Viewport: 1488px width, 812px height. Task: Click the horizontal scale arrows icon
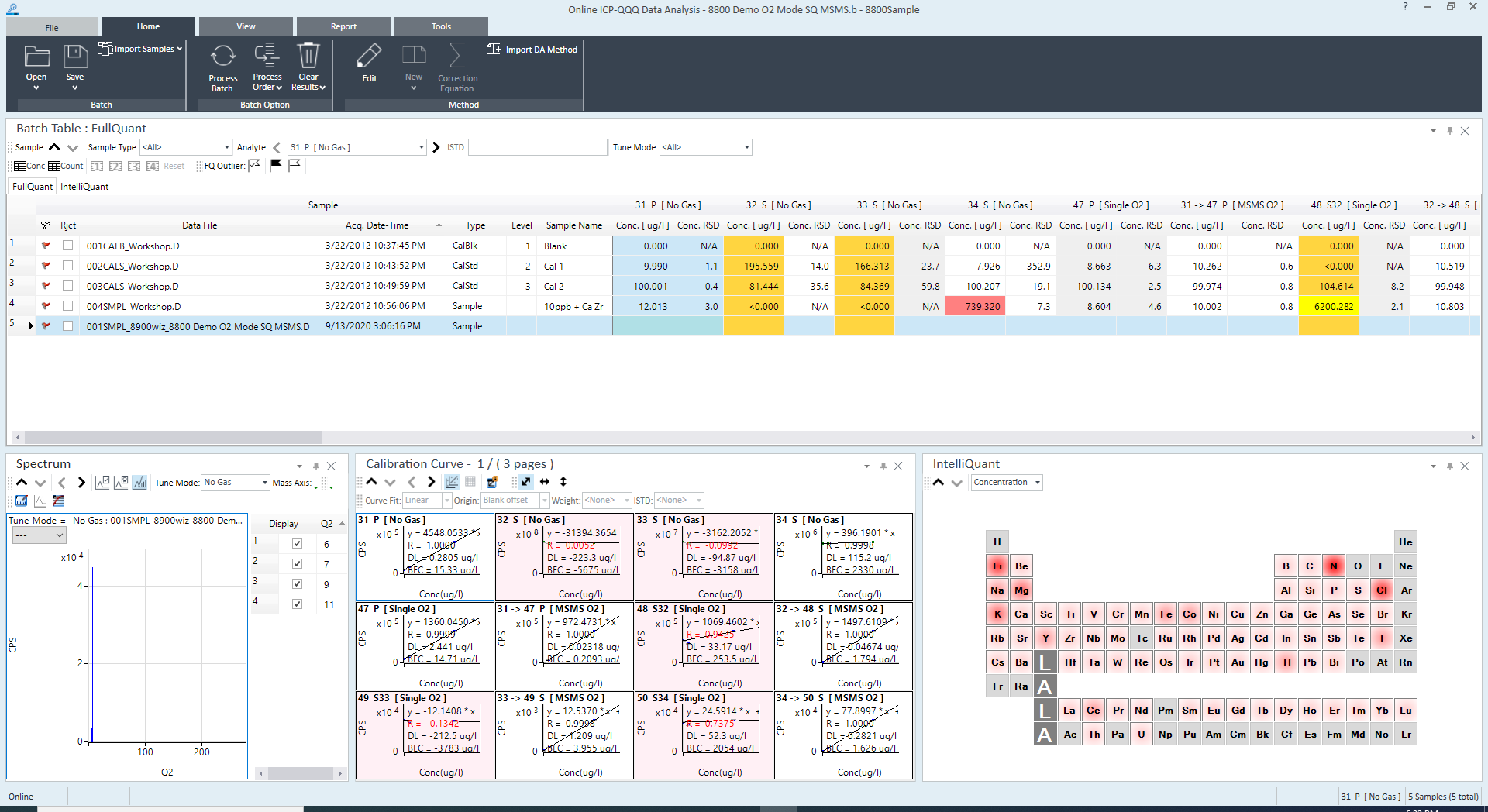[x=545, y=482]
